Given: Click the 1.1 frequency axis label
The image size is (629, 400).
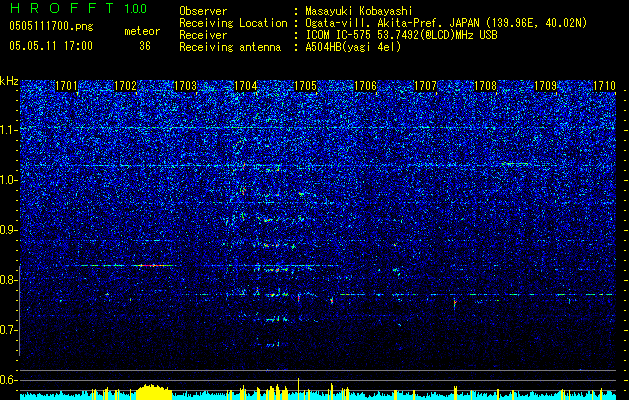Looking at the screenshot, I should pos(9,130).
